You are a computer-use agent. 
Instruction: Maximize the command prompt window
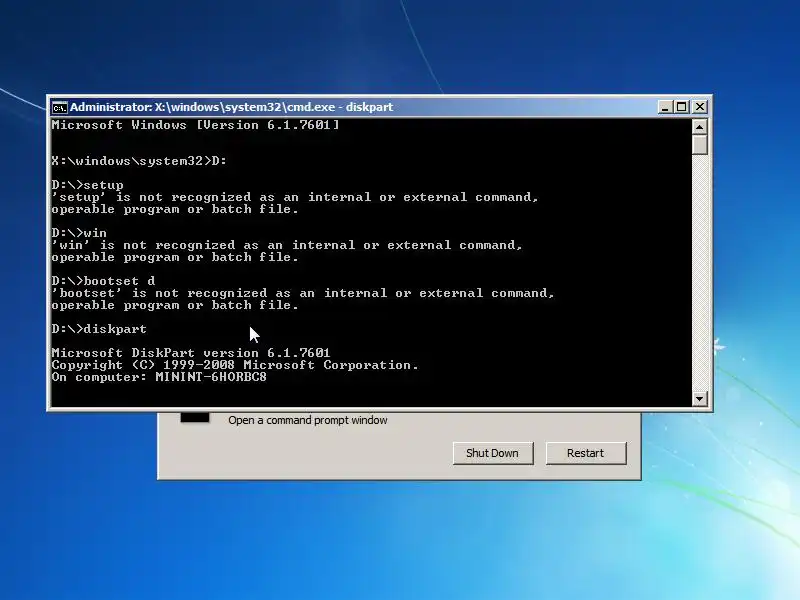tap(682, 107)
